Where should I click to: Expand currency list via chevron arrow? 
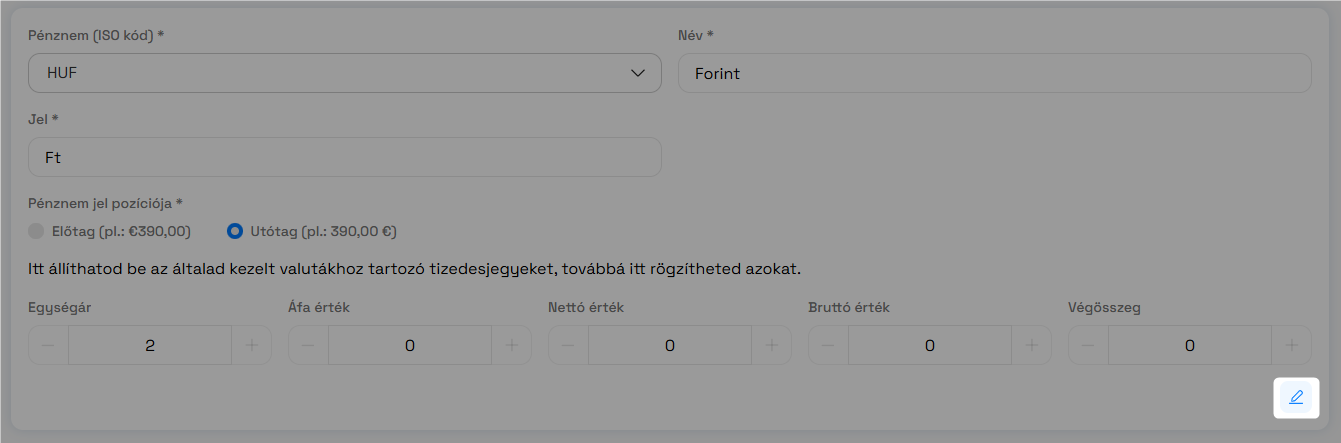(x=638, y=73)
